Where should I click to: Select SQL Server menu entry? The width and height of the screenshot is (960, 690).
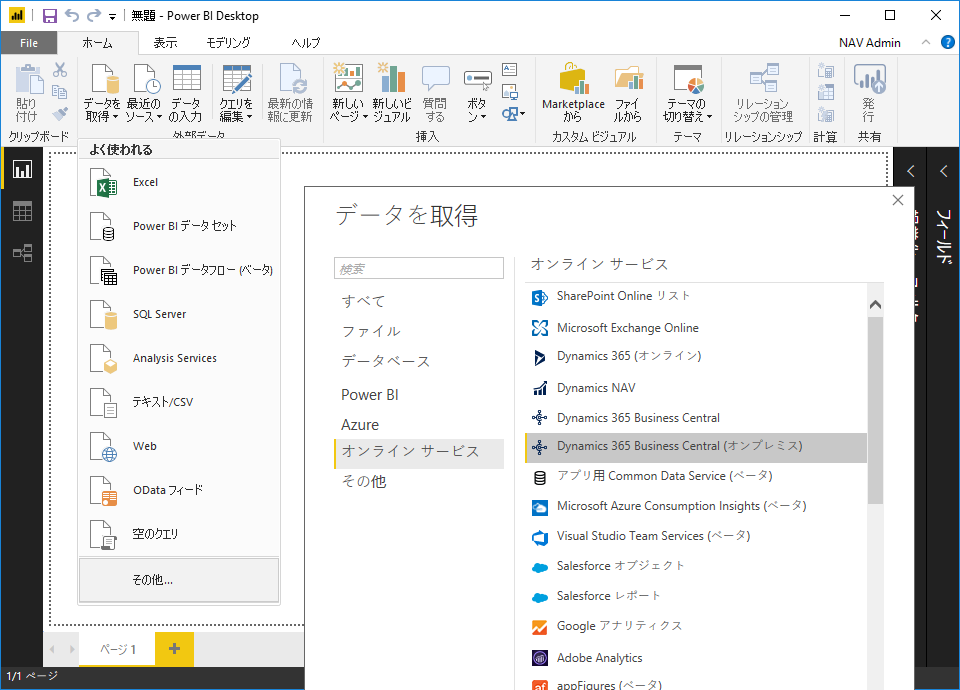[179, 314]
